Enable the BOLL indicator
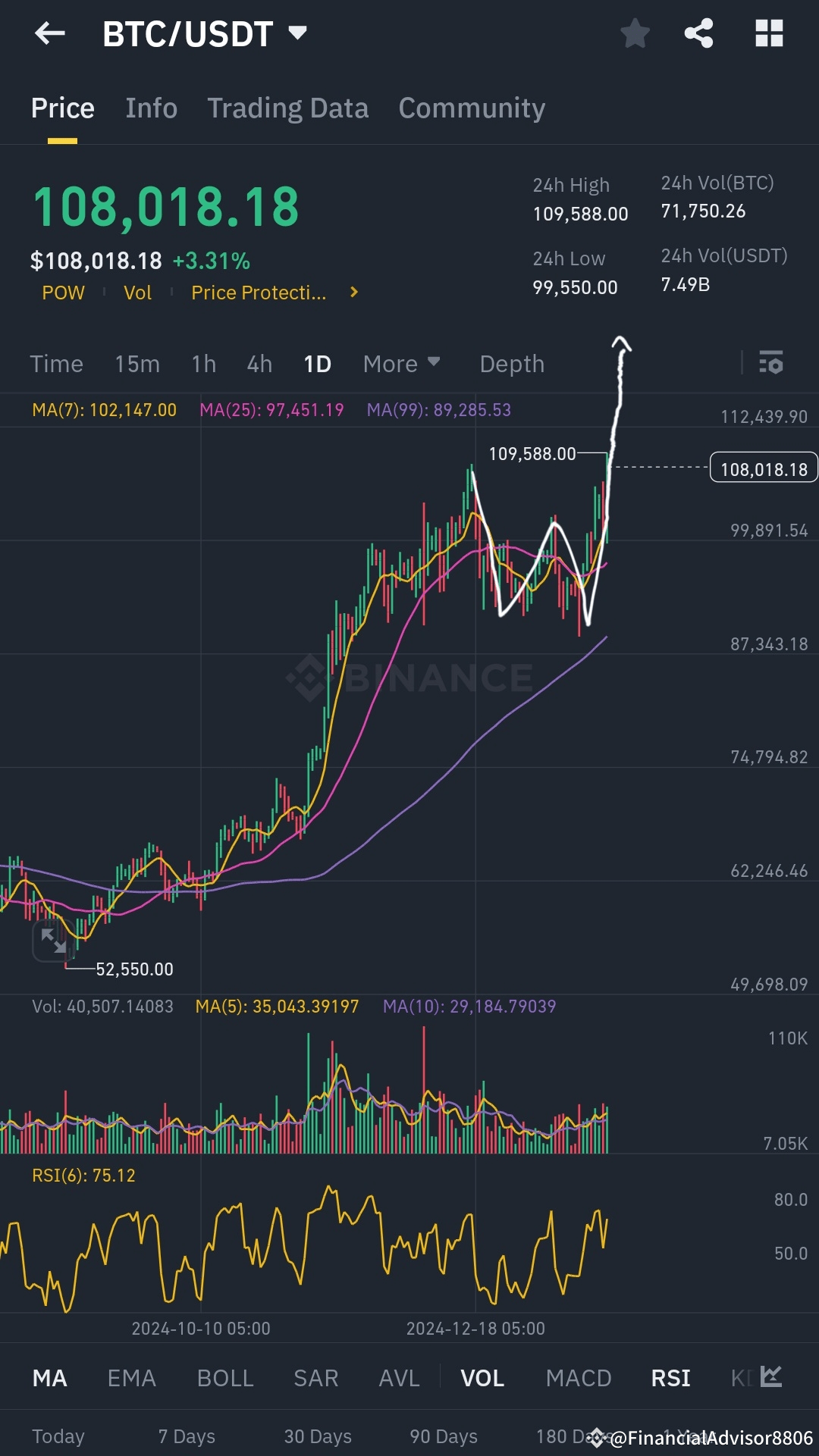 [x=225, y=1378]
